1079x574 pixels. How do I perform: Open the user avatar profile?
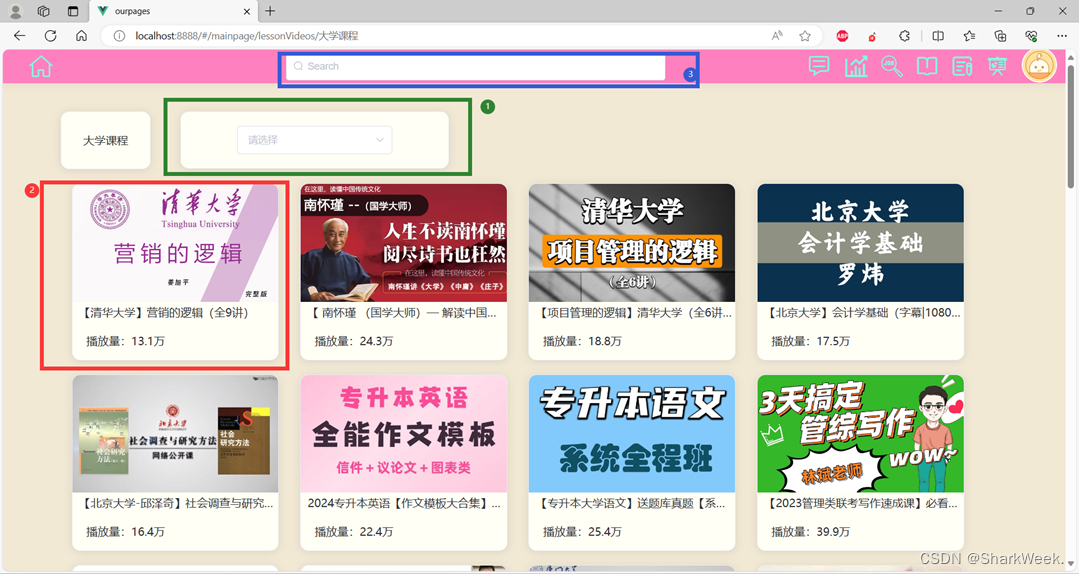point(1039,66)
